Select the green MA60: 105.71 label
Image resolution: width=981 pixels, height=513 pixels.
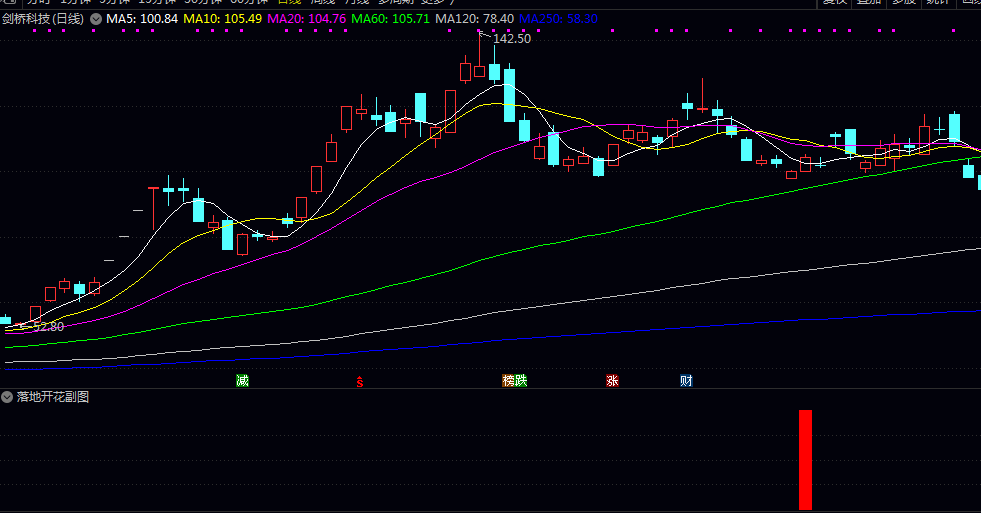390,19
